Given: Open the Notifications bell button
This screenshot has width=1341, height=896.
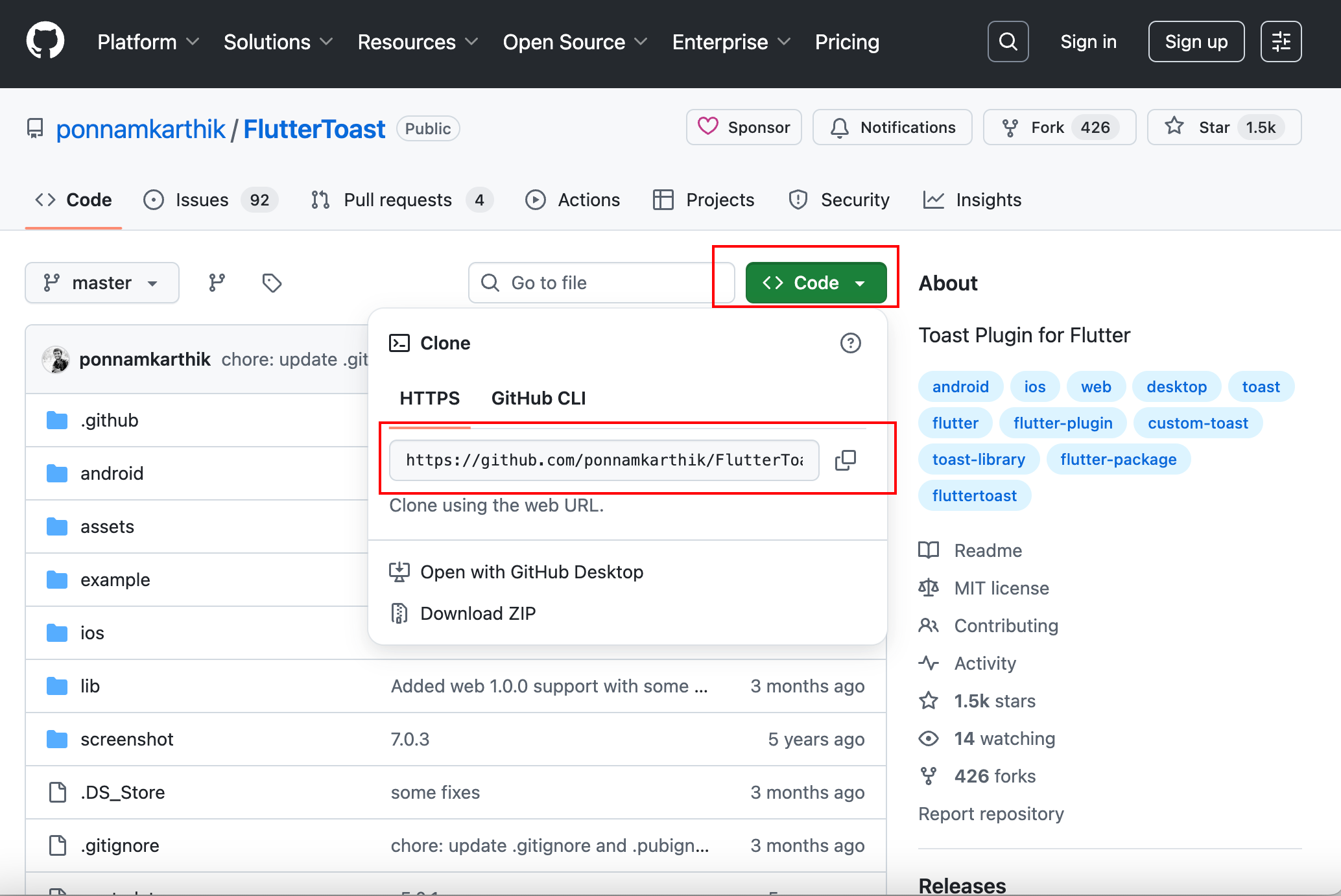Looking at the screenshot, I should click(892, 127).
